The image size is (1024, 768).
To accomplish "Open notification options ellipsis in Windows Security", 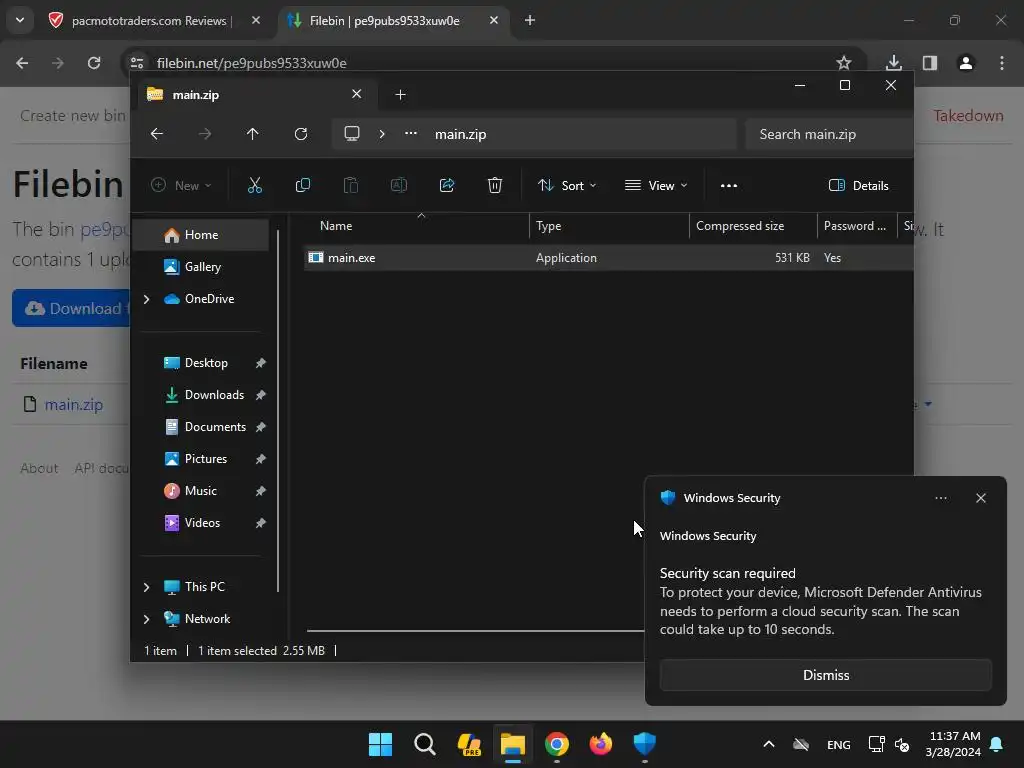I will pyautogui.click(x=940, y=498).
